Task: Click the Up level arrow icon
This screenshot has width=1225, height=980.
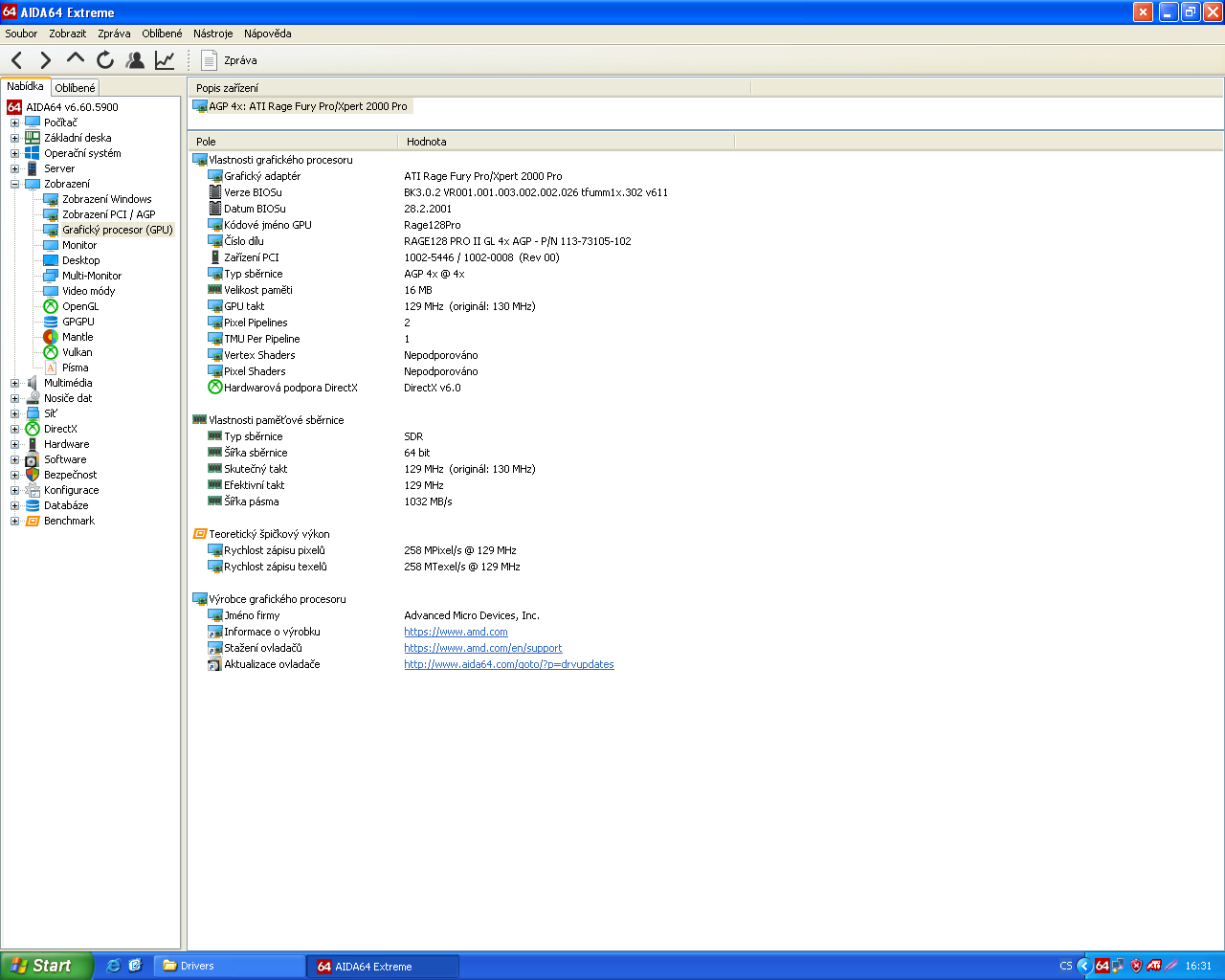Action: 75,59
